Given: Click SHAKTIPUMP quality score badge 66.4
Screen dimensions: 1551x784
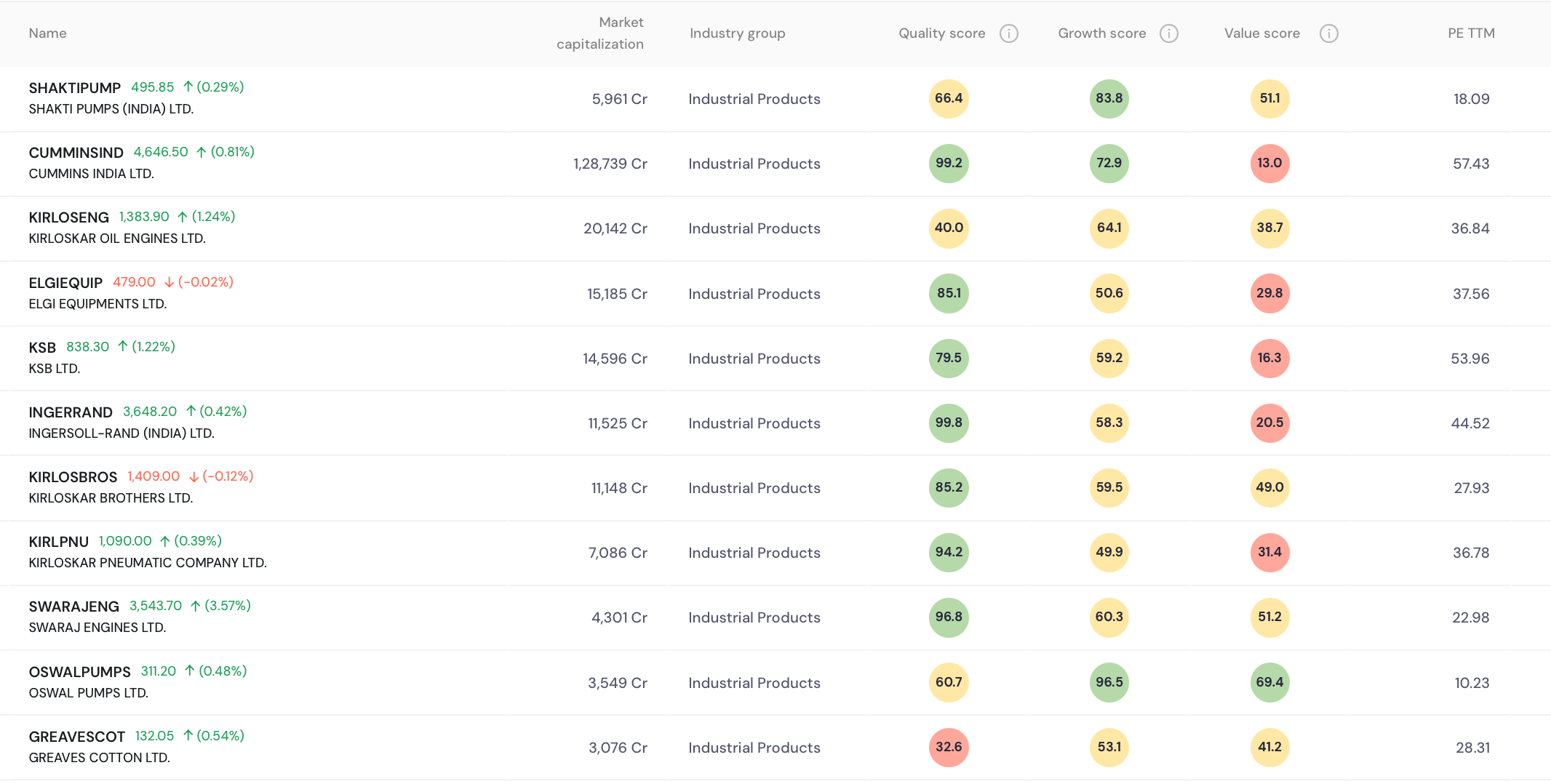Looking at the screenshot, I should [x=949, y=98].
